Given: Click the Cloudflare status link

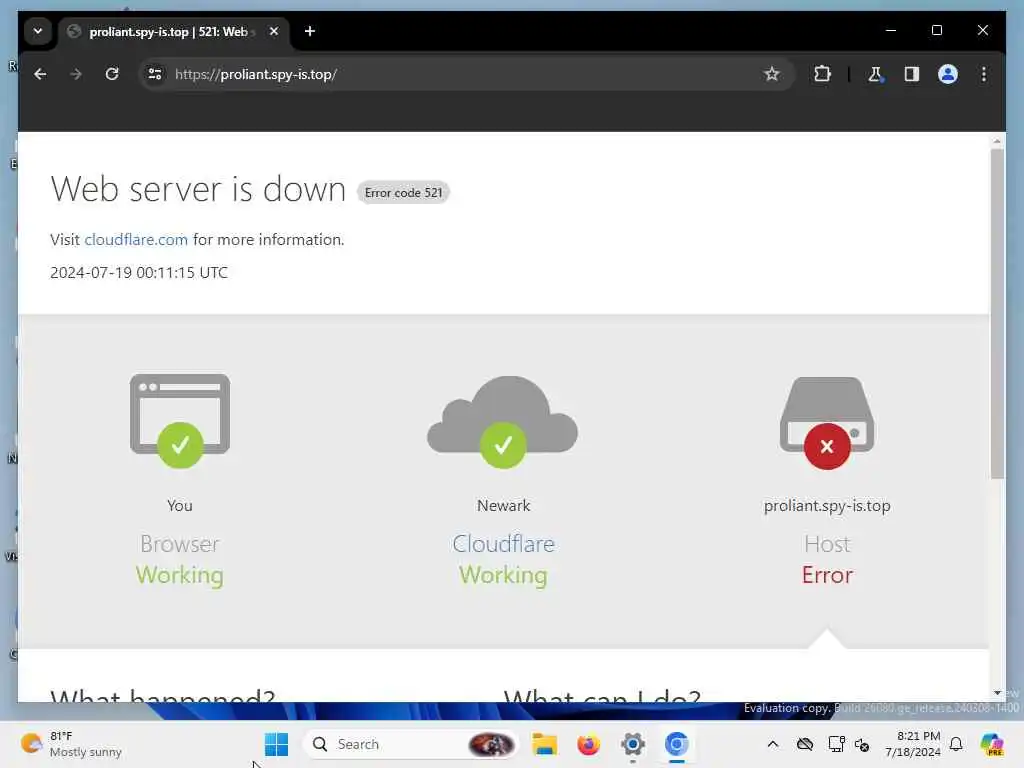Looking at the screenshot, I should click(503, 544).
